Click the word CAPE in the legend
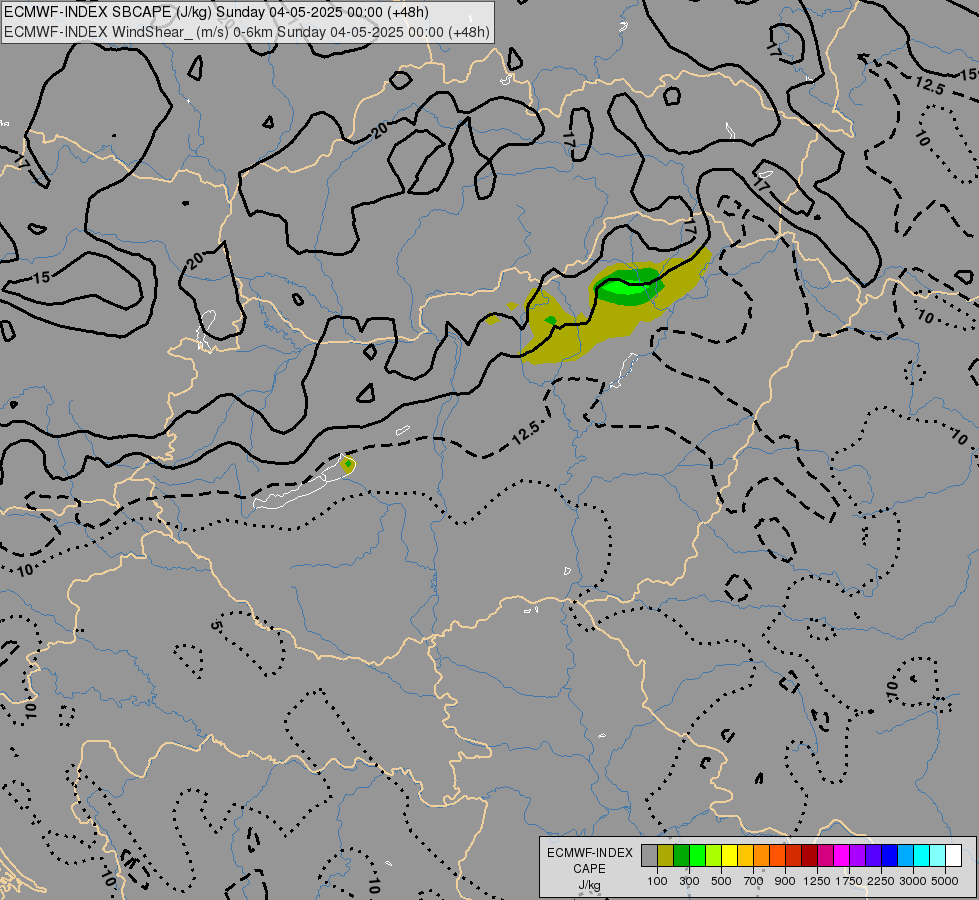Image resolution: width=979 pixels, height=900 pixels. (x=589, y=869)
